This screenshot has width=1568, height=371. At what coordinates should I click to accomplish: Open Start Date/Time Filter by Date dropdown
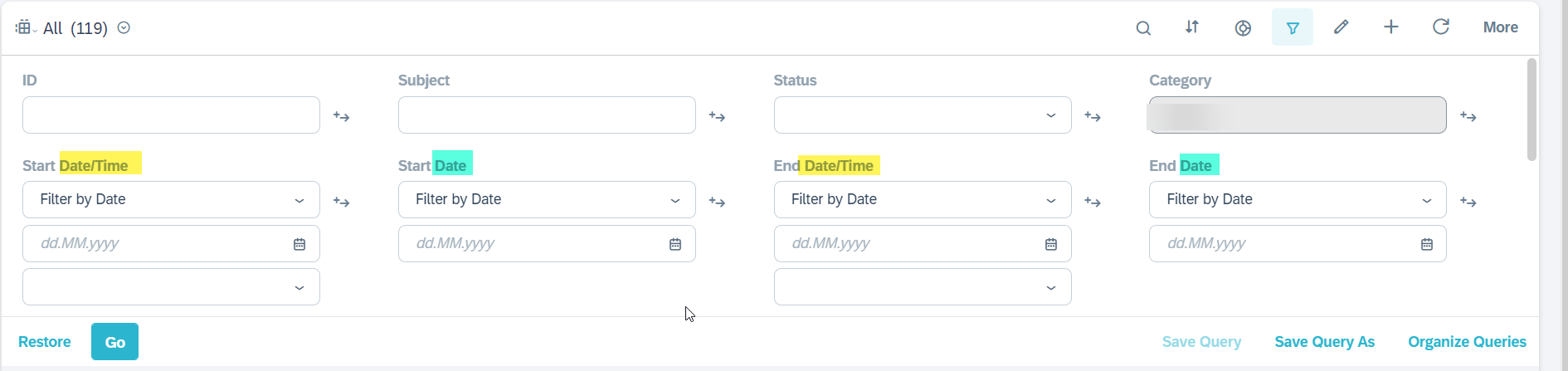(171, 200)
